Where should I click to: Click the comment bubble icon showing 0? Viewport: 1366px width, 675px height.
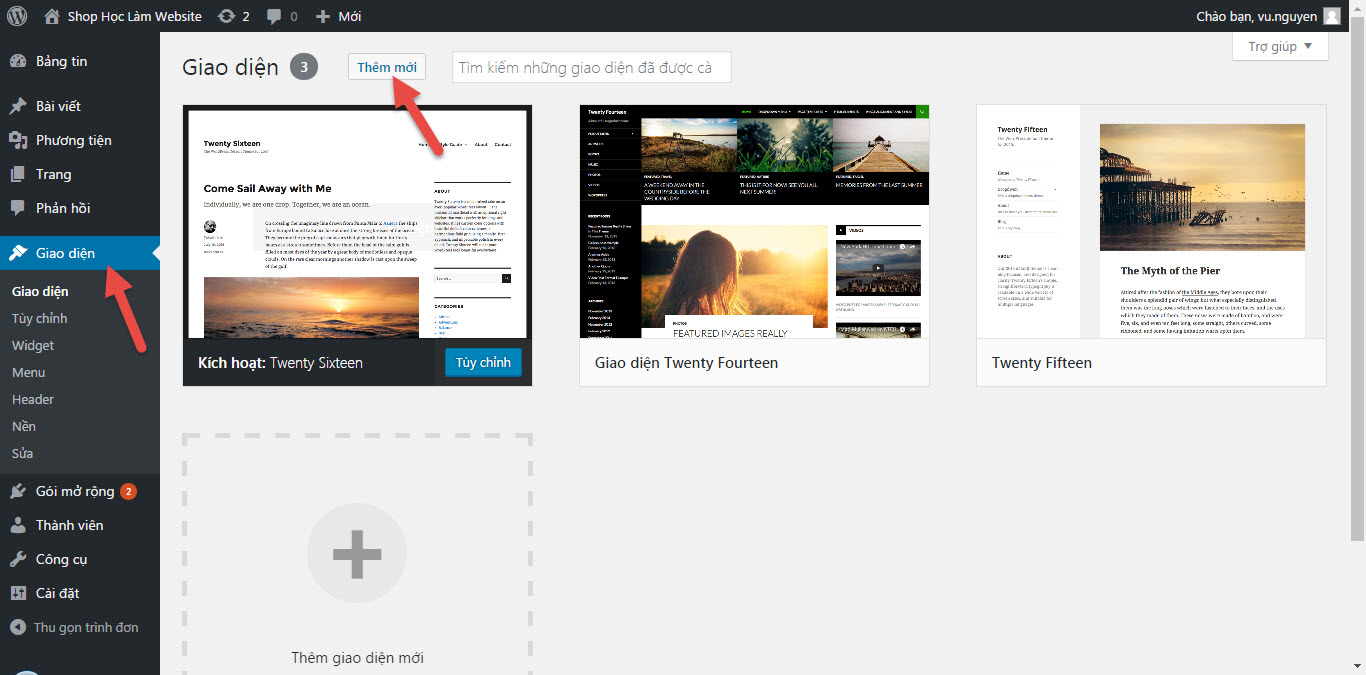point(281,16)
